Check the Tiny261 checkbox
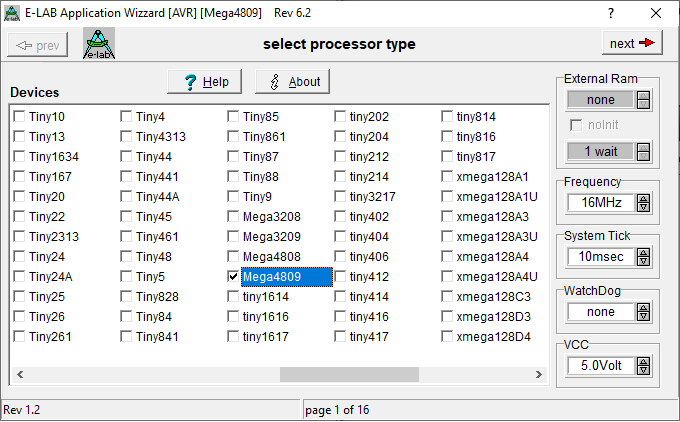The height and width of the screenshot is (422, 680). pos(19,337)
